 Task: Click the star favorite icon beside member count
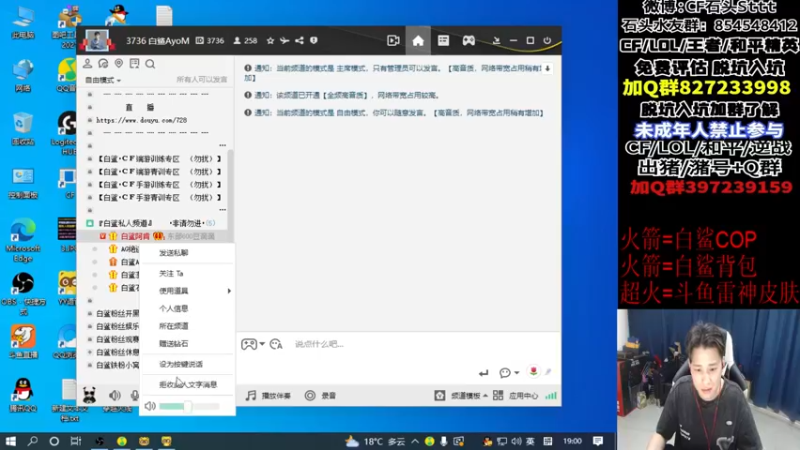click(x=270, y=41)
